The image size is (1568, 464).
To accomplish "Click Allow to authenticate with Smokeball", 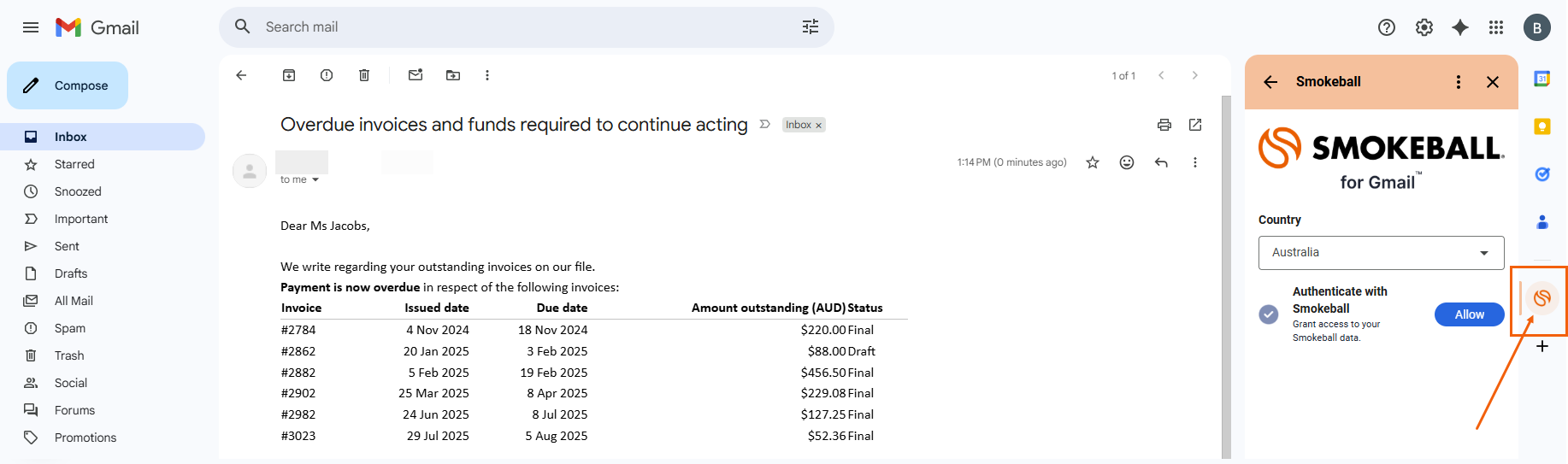I will coord(1469,314).
